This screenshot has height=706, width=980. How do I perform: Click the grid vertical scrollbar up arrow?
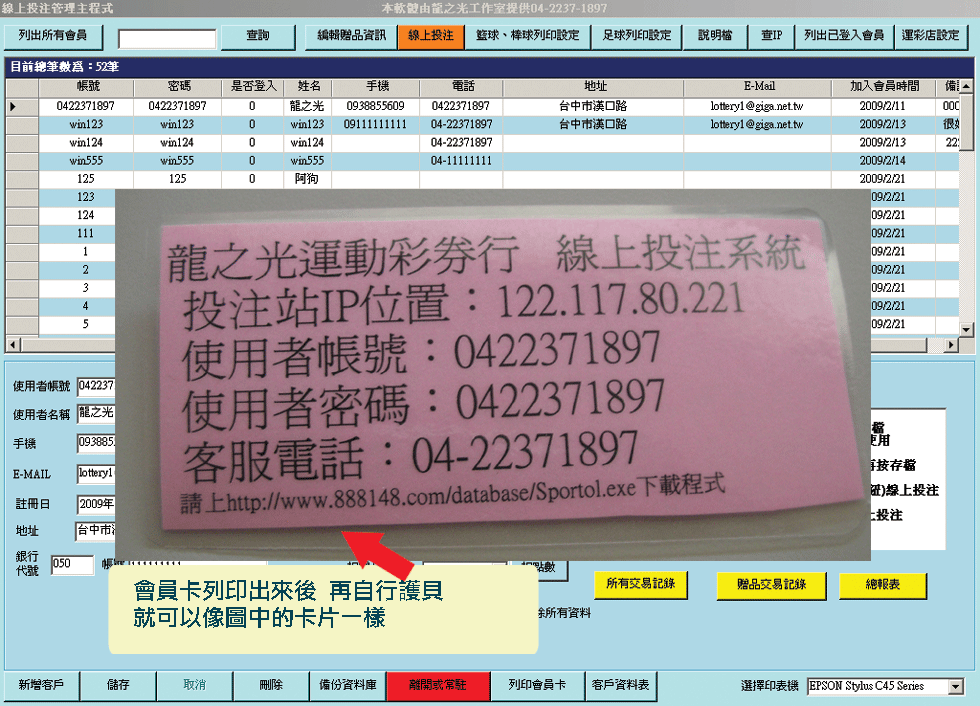tap(966, 86)
